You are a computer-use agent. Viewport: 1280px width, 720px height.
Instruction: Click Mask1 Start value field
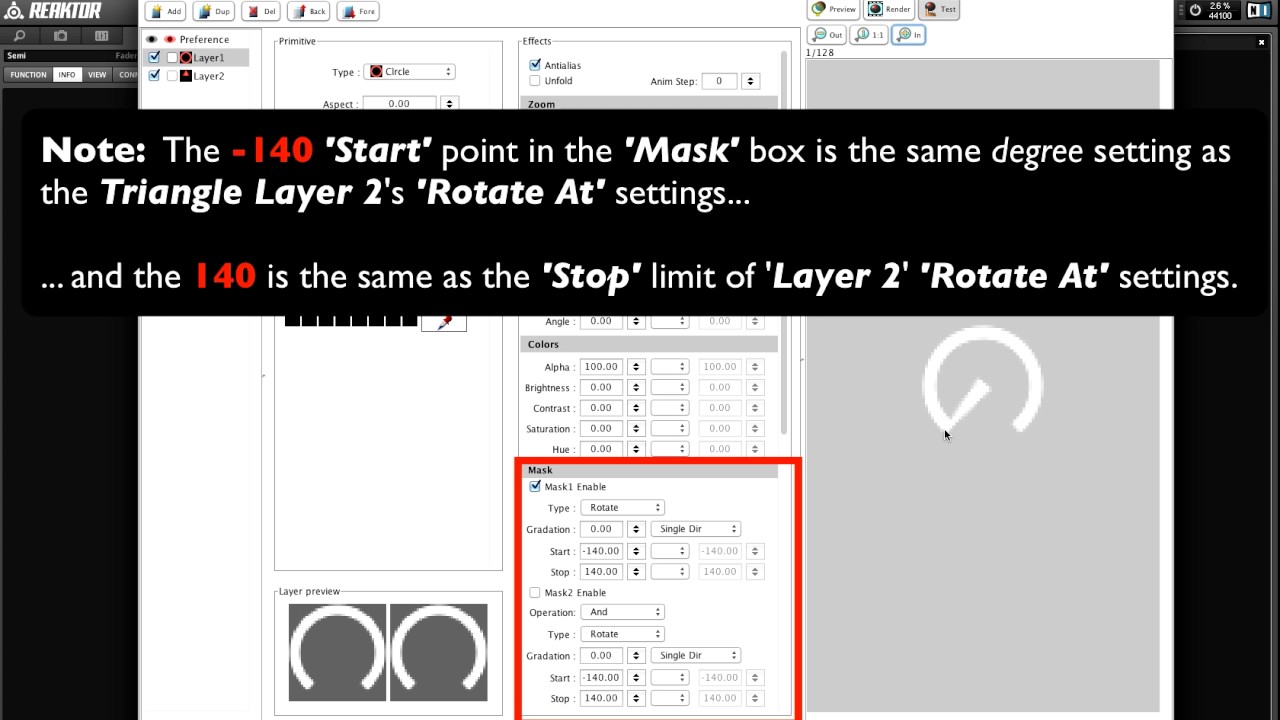coord(601,551)
